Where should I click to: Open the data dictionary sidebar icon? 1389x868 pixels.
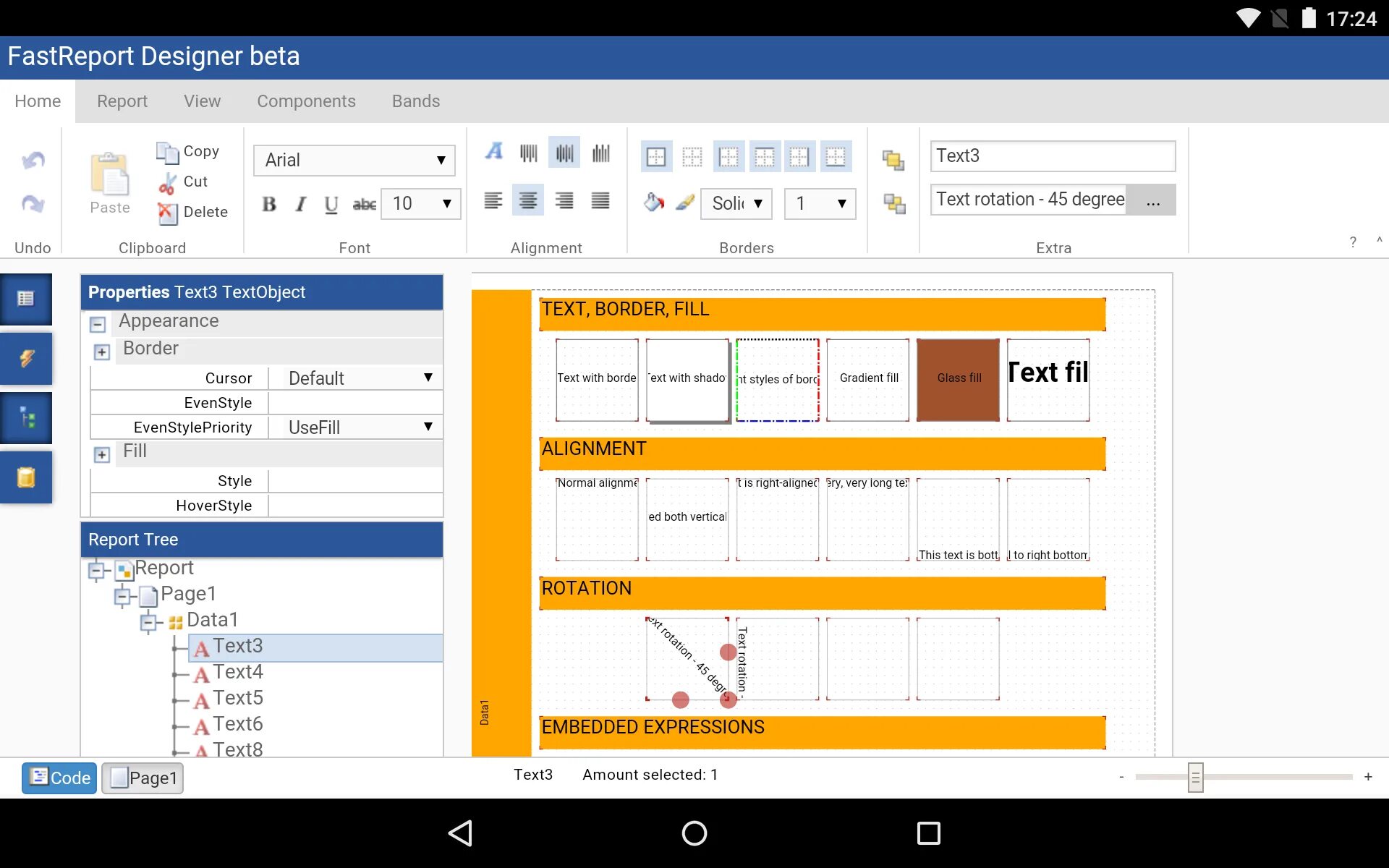[27, 477]
